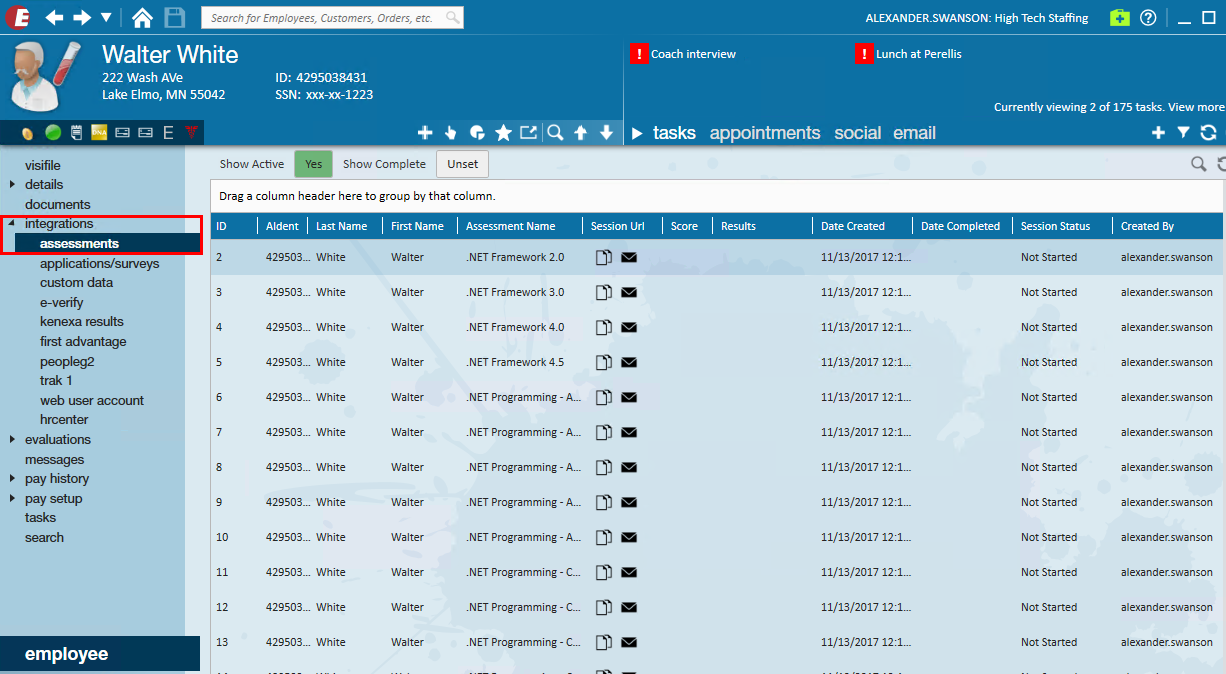Email session link for .NET Framework 2.0

pyautogui.click(x=629, y=257)
